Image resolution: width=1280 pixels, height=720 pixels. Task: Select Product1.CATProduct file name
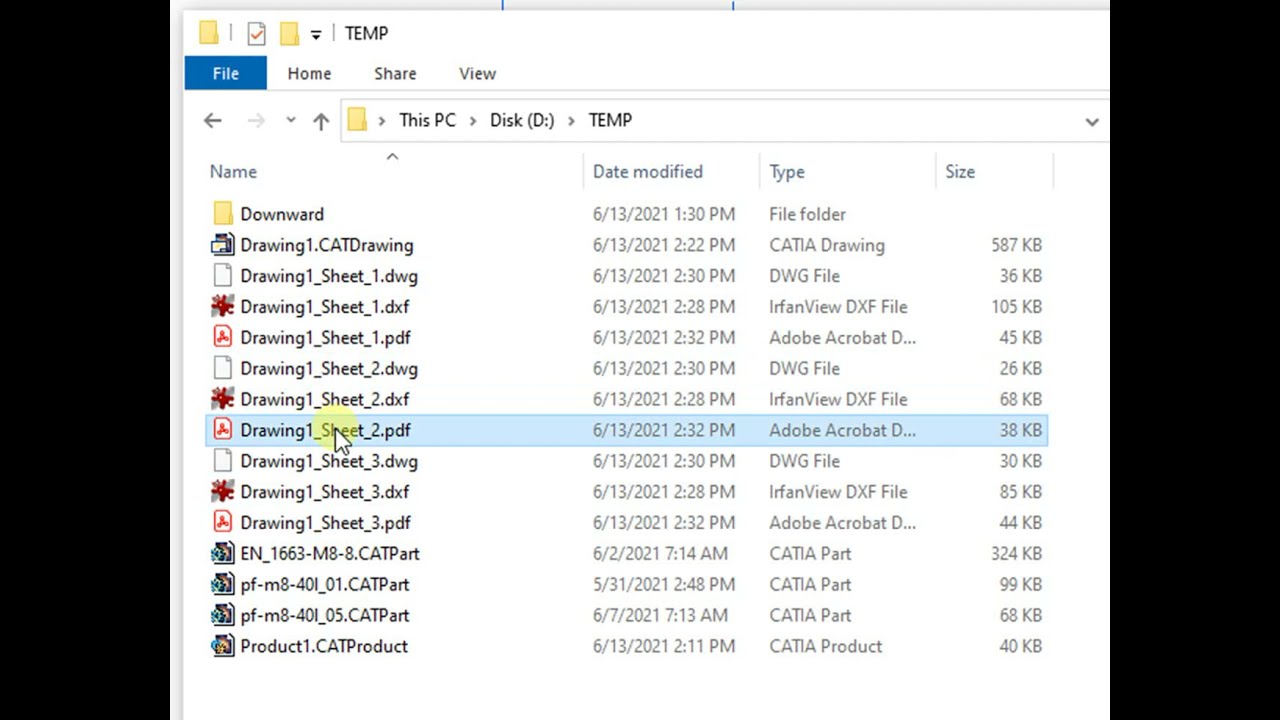click(x=324, y=646)
